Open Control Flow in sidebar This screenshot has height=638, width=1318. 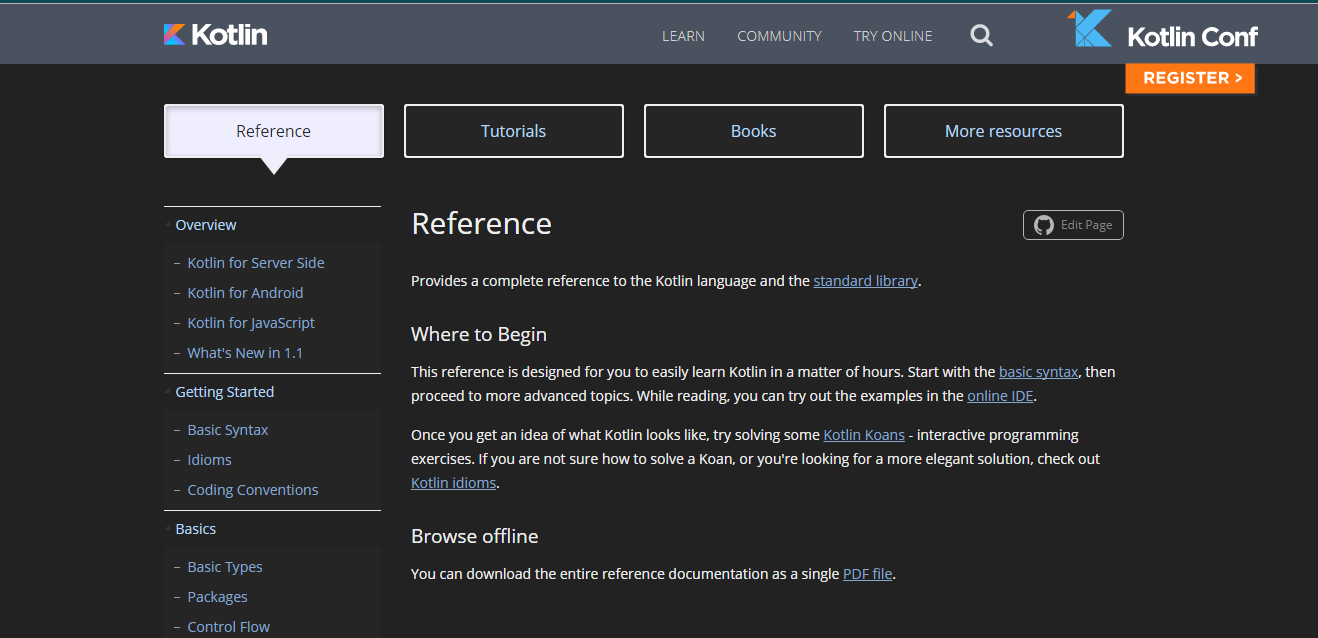(x=229, y=627)
